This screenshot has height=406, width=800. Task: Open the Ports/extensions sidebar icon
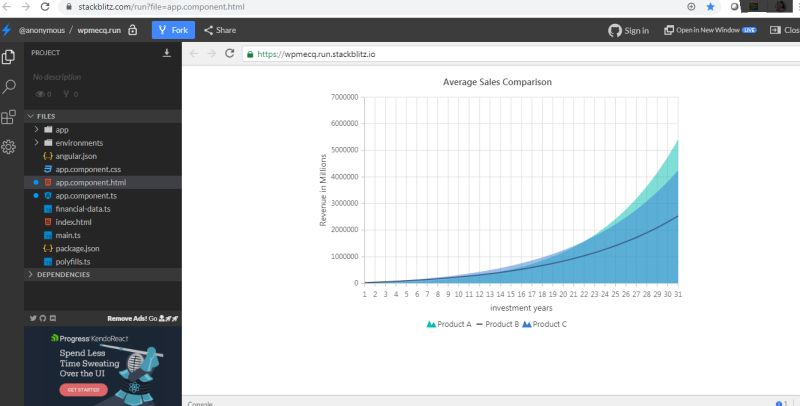(8, 117)
